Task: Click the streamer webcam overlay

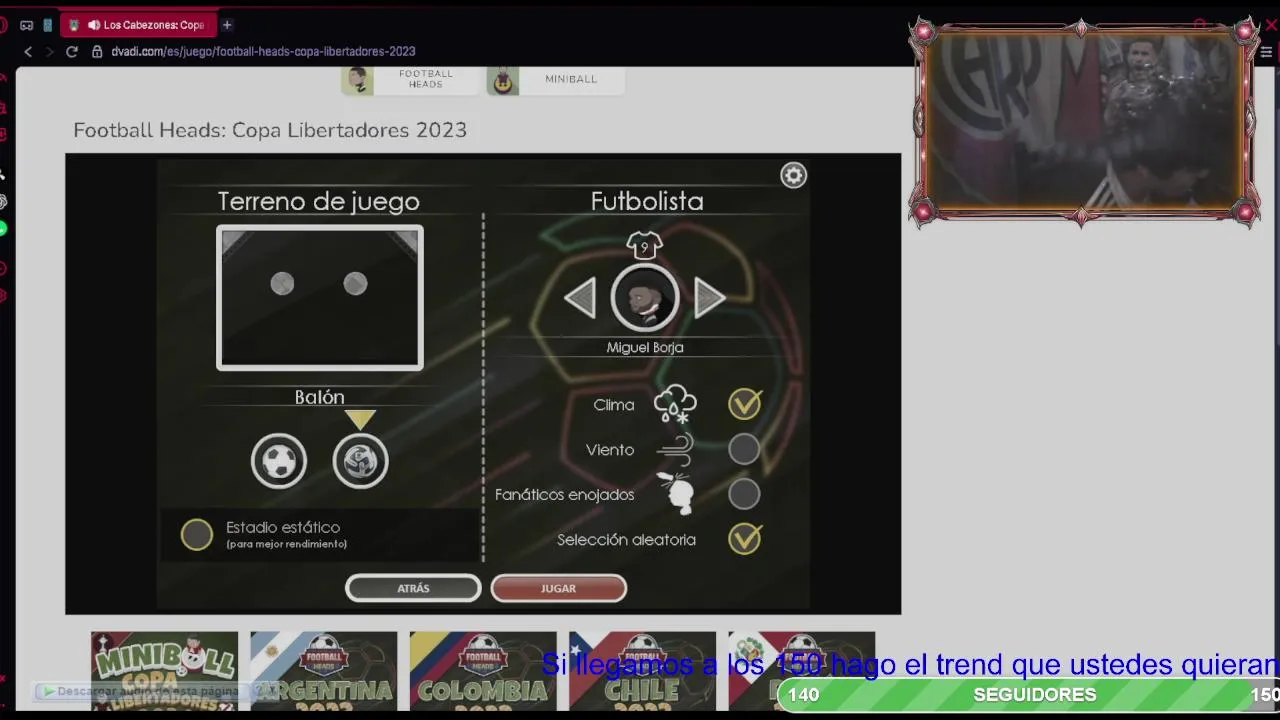Action: coord(1083,122)
